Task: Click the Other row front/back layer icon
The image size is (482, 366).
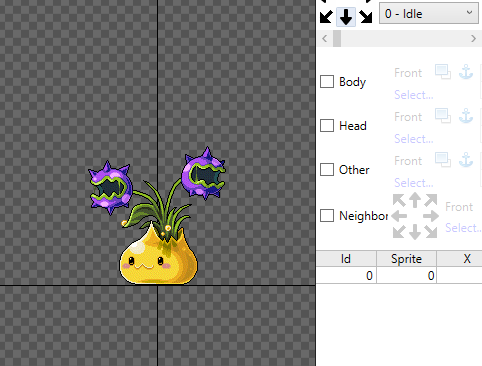Action: [x=443, y=160]
